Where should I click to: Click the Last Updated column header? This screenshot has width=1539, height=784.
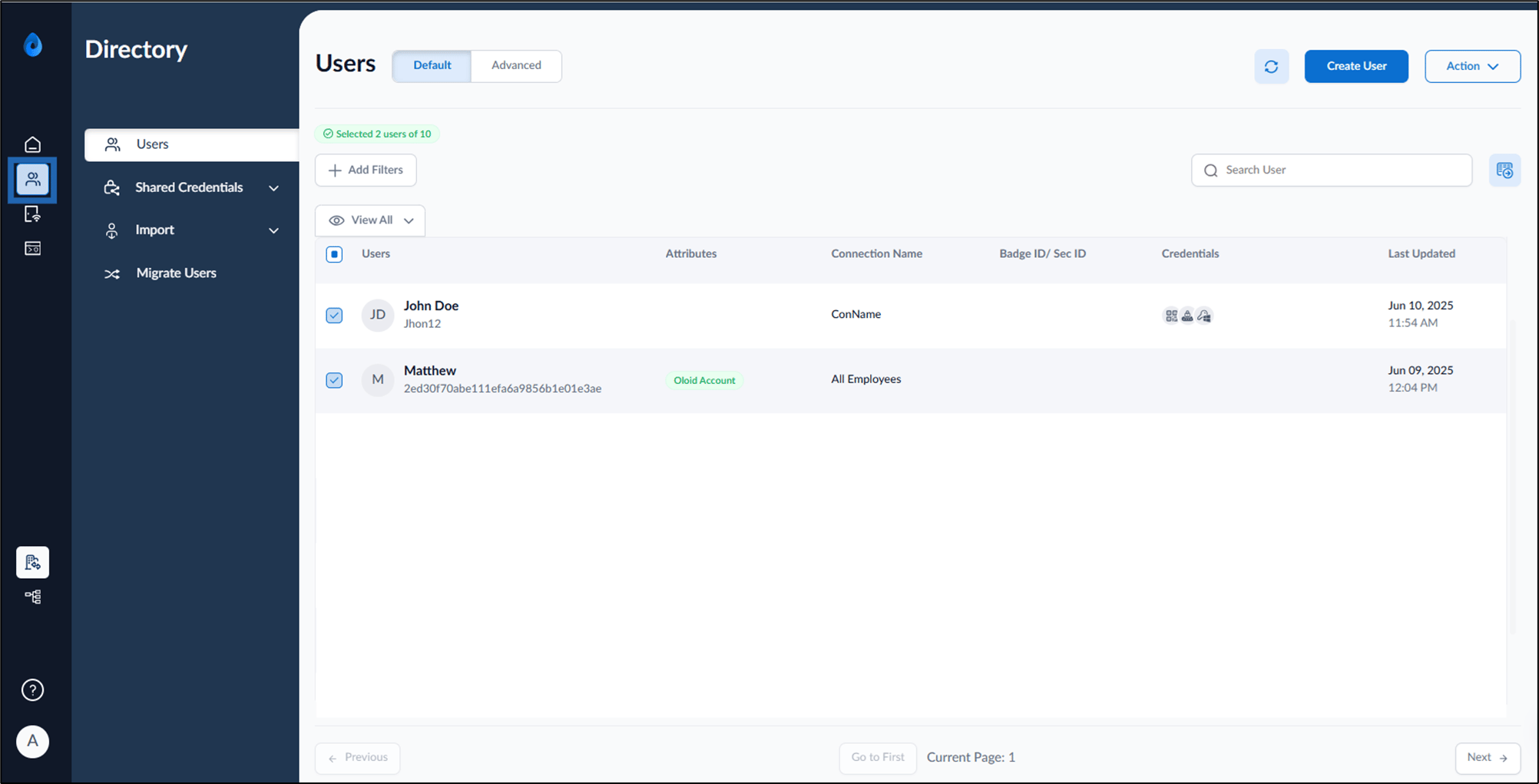pos(1422,253)
